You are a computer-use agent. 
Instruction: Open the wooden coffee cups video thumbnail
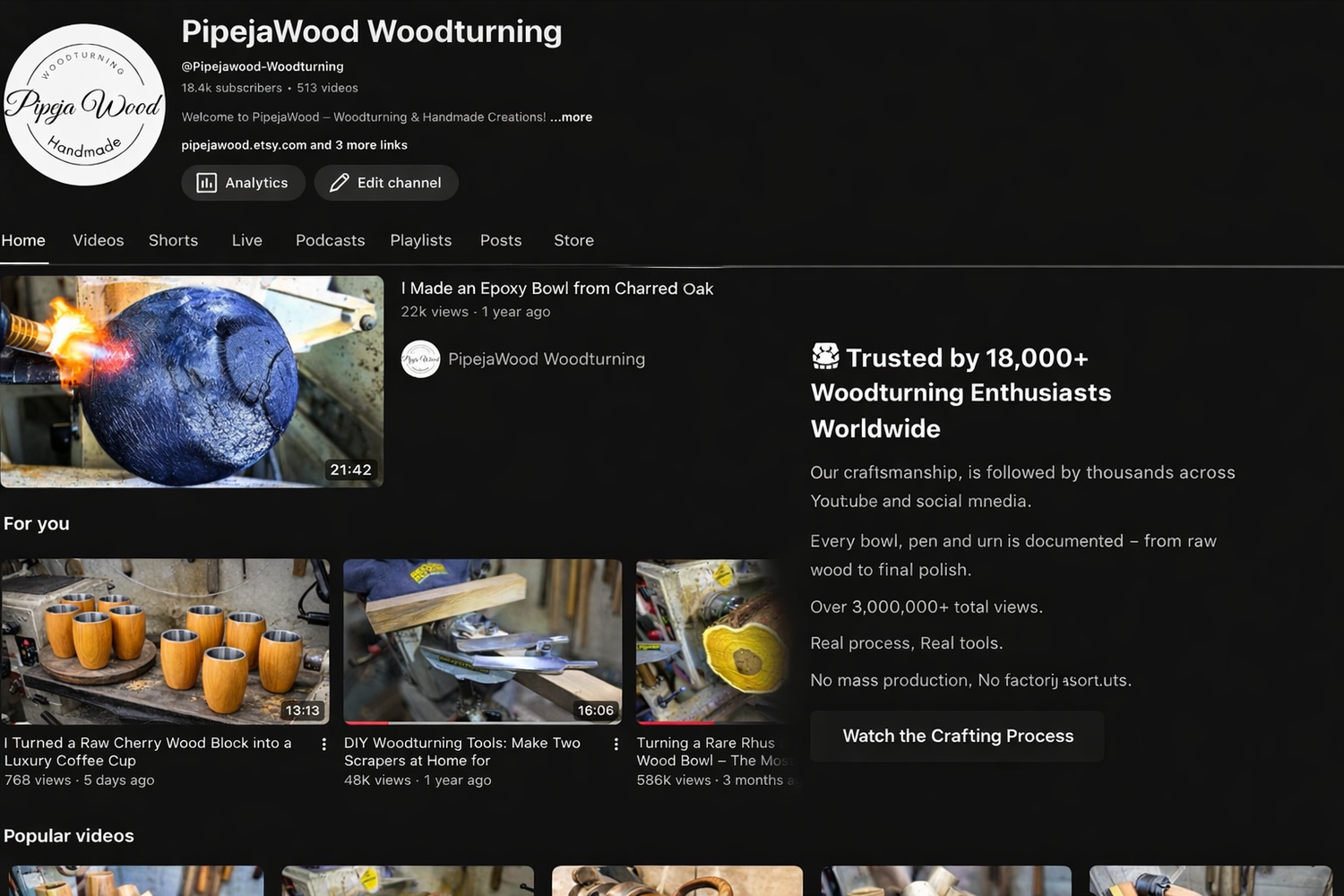point(165,642)
